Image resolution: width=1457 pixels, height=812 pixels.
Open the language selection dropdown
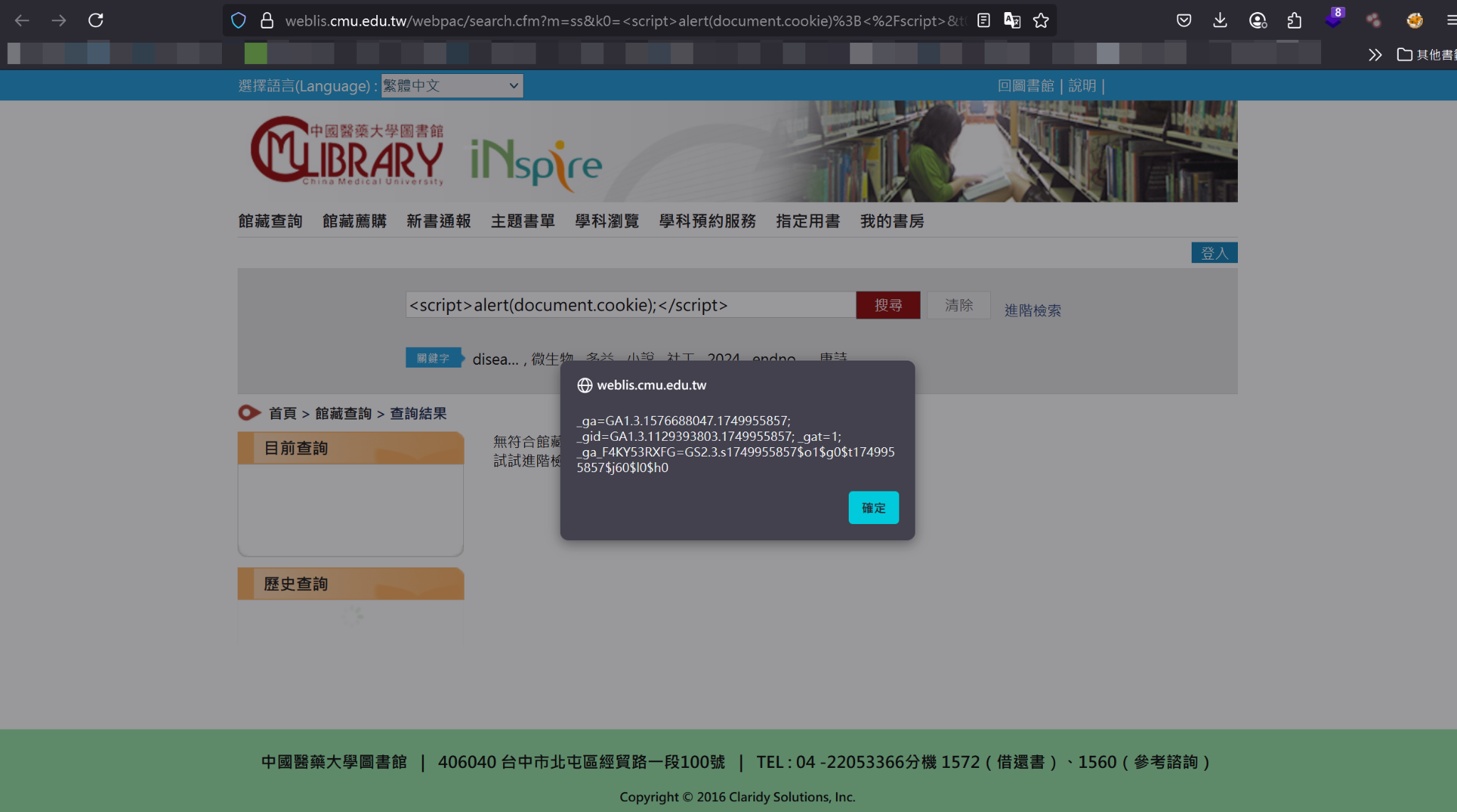(452, 86)
